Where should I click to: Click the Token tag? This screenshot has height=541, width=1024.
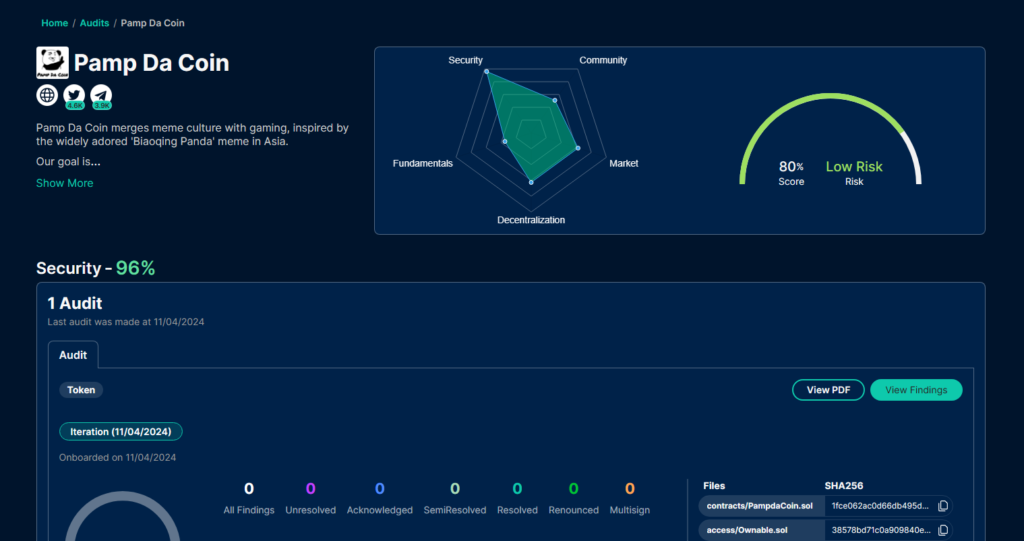[81, 390]
